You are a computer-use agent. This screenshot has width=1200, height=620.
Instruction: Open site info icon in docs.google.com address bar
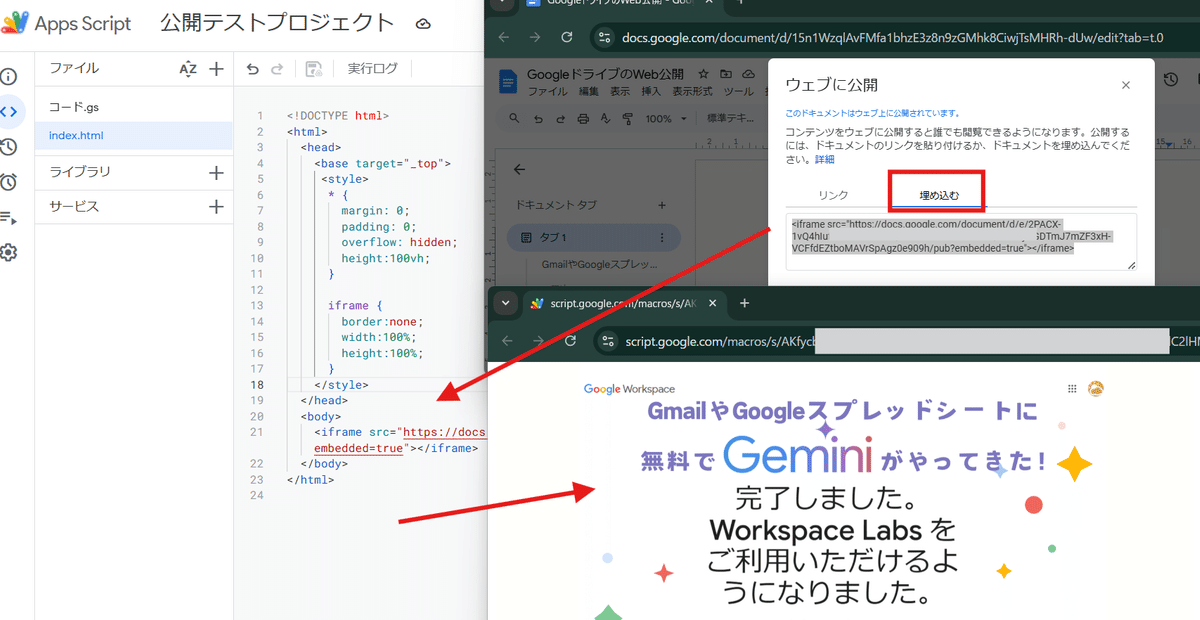click(602, 38)
